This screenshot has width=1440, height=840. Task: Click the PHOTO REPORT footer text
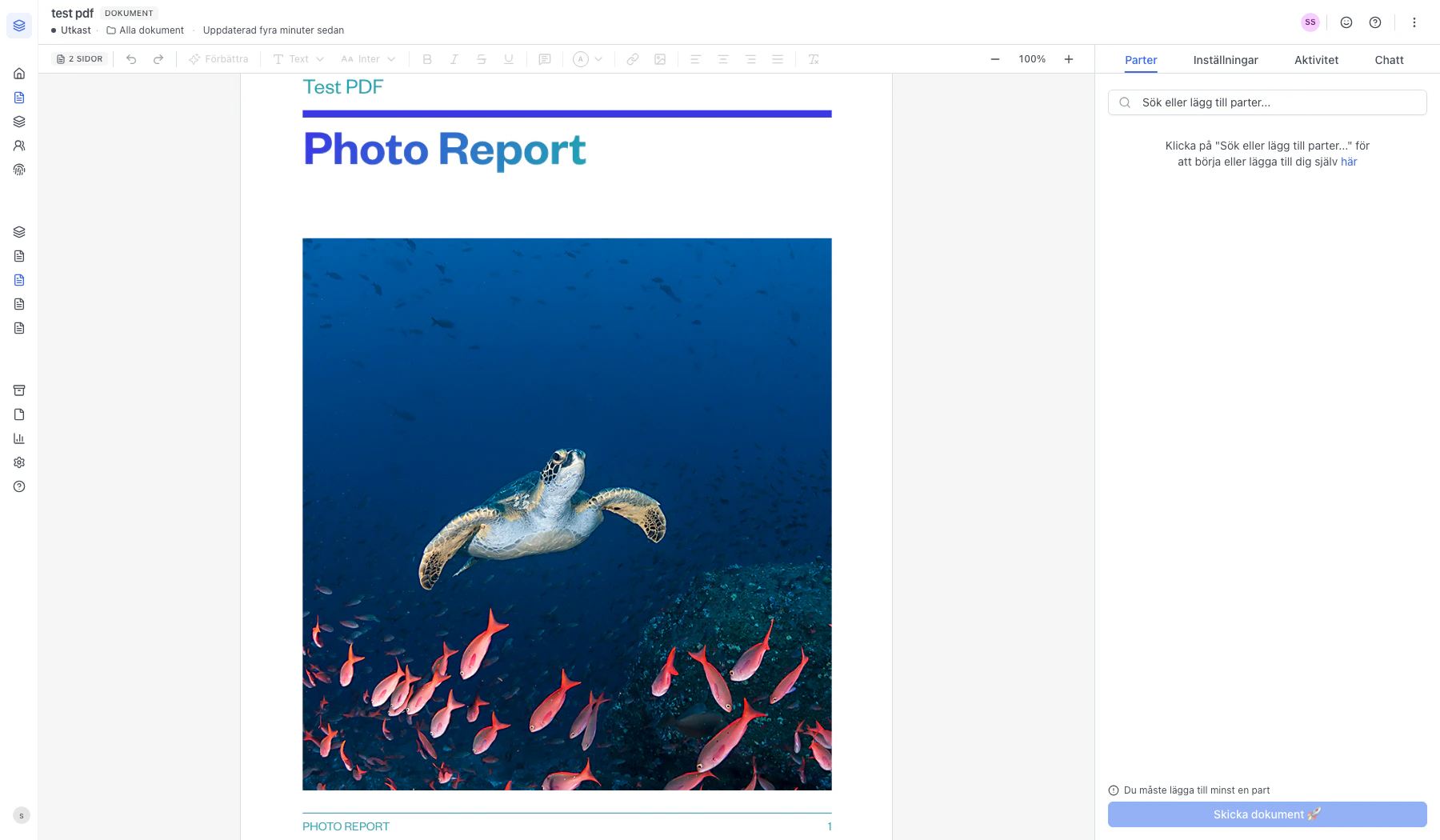(346, 826)
